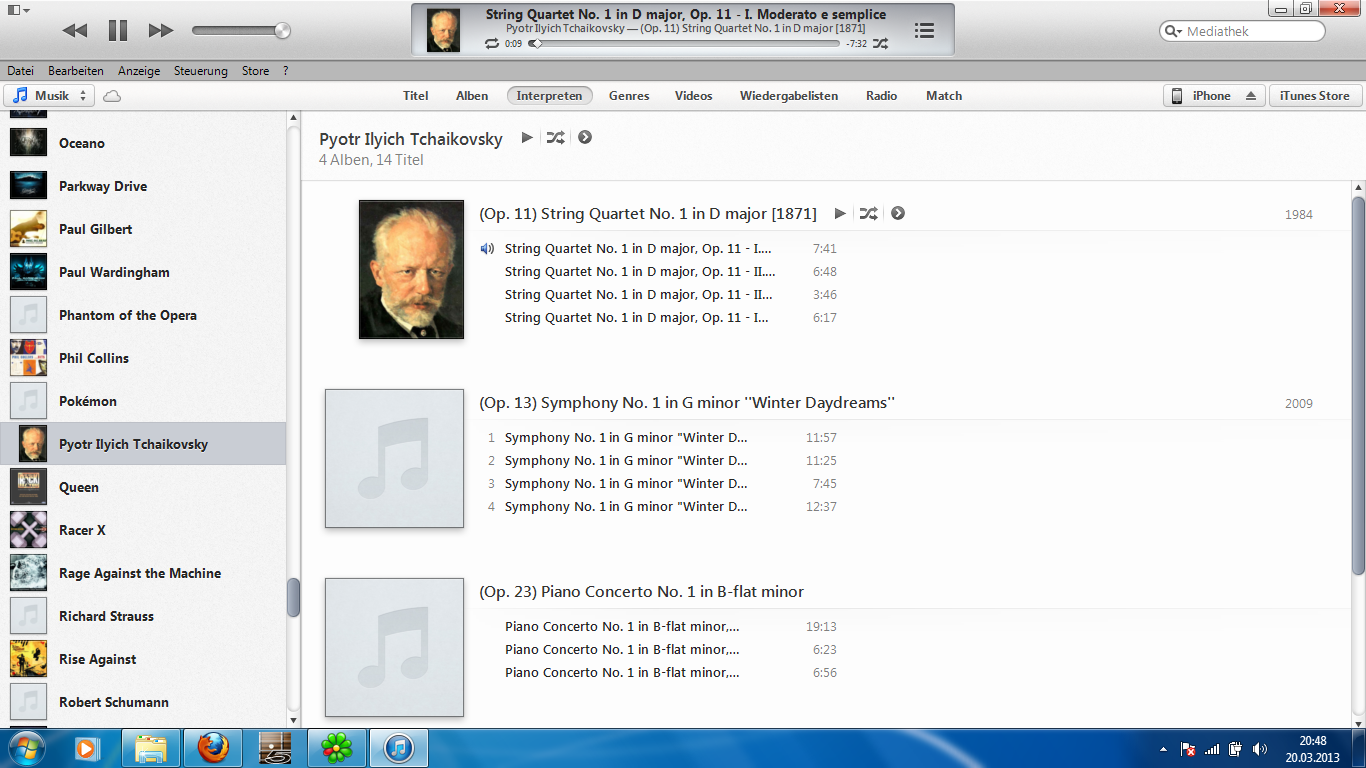Open the Up Next list icon
The height and width of the screenshot is (768, 1366).
925,31
